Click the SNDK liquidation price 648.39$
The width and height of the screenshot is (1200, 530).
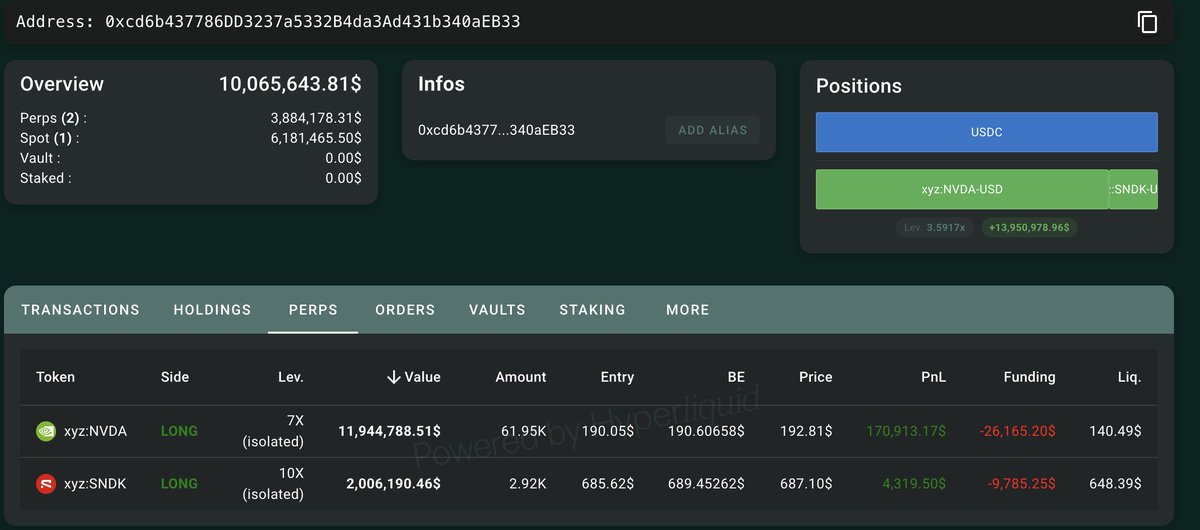(x=1115, y=484)
